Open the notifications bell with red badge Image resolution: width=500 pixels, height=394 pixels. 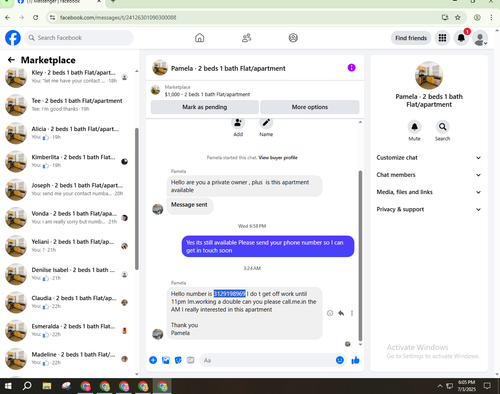coord(461,38)
